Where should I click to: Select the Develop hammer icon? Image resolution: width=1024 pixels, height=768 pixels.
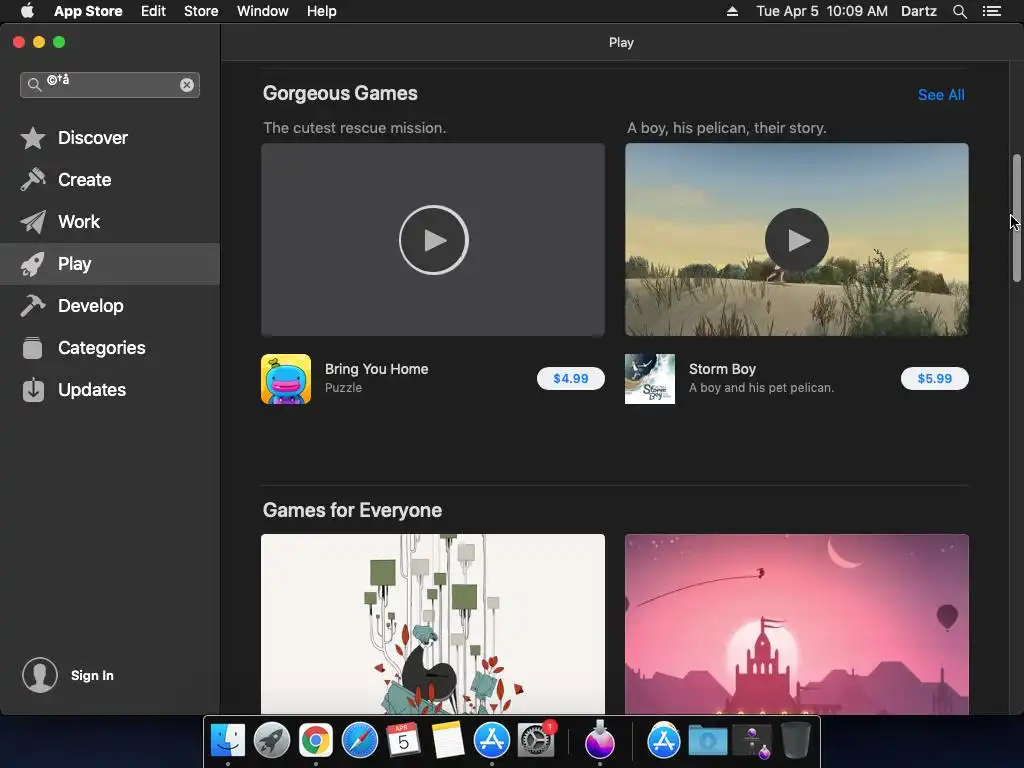click(x=33, y=306)
